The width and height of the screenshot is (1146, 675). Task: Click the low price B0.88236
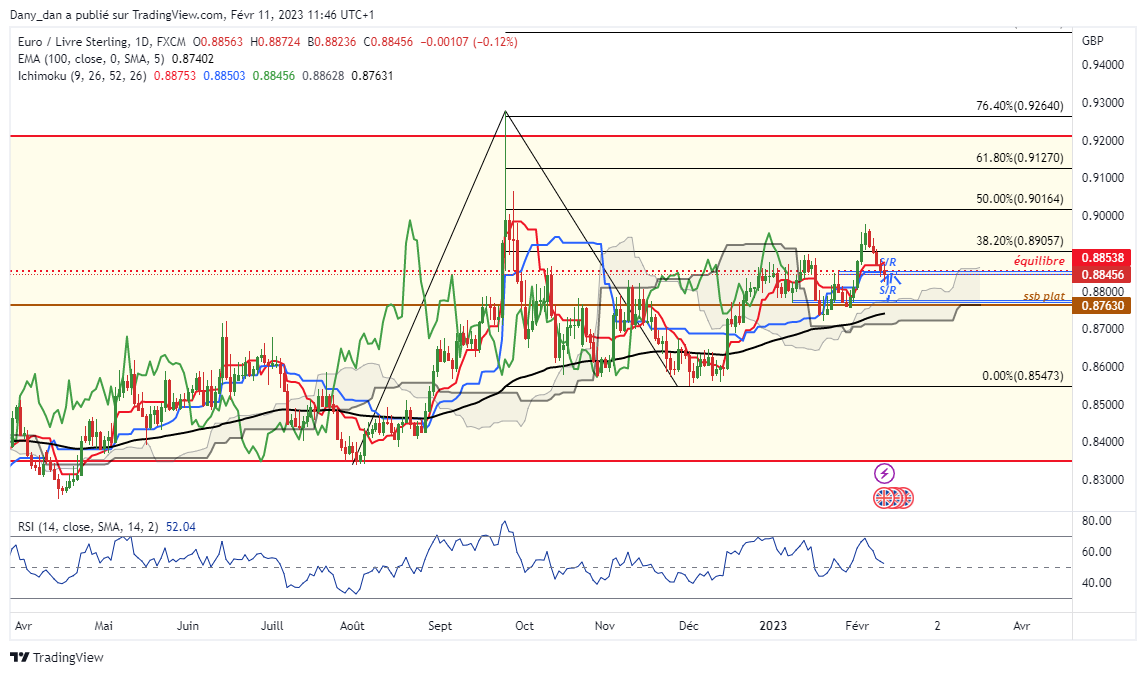point(332,42)
